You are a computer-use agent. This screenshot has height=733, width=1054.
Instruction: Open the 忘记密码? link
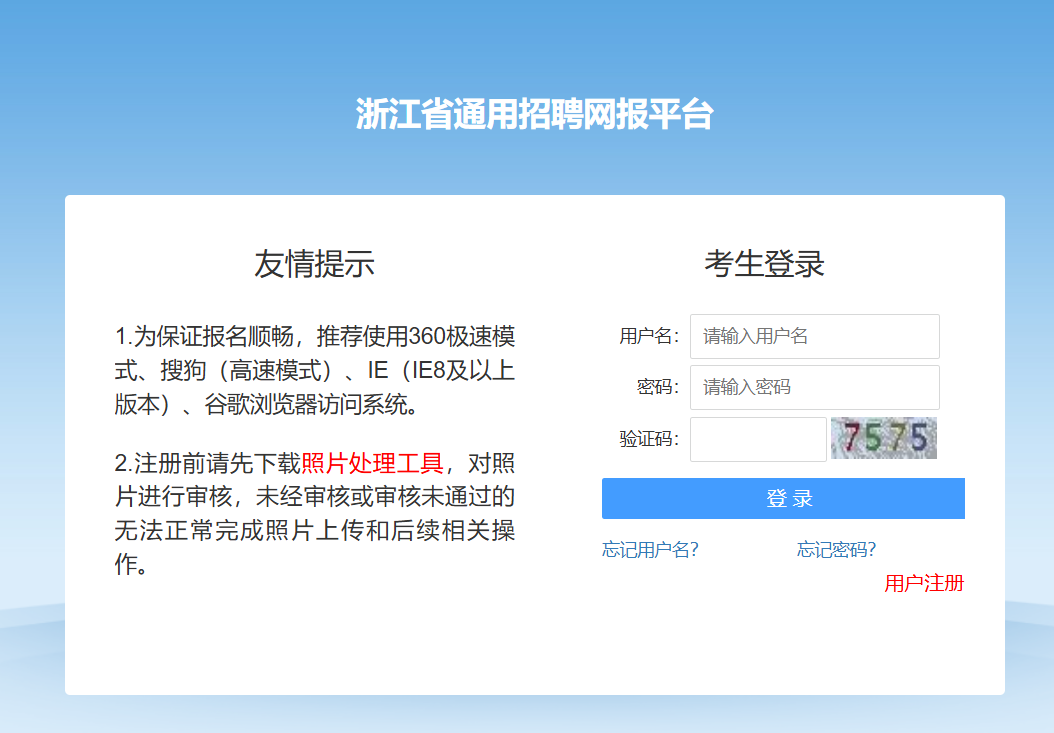click(836, 549)
